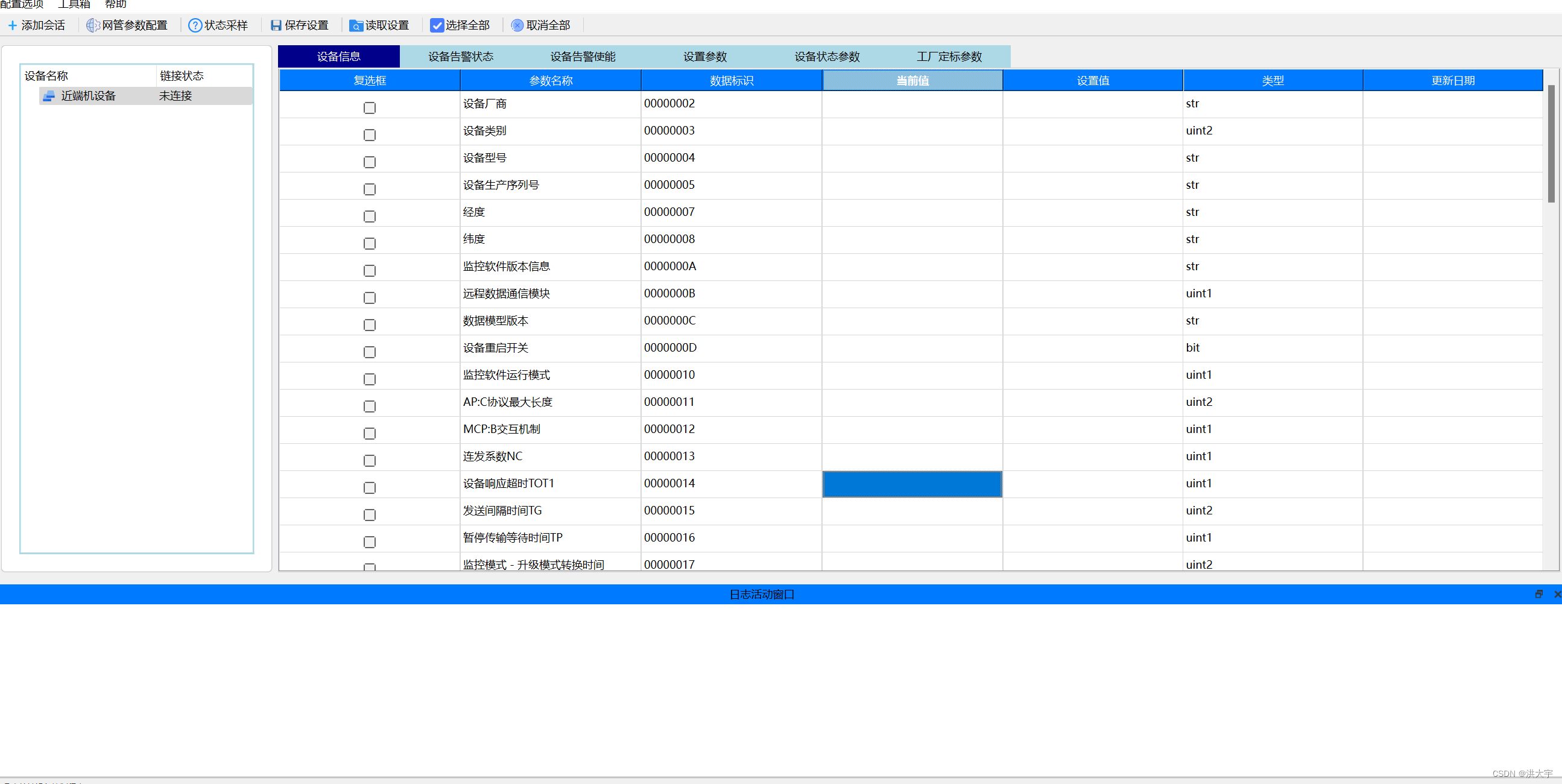
Task: Sort by the 参数名称 column header
Action: point(551,80)
